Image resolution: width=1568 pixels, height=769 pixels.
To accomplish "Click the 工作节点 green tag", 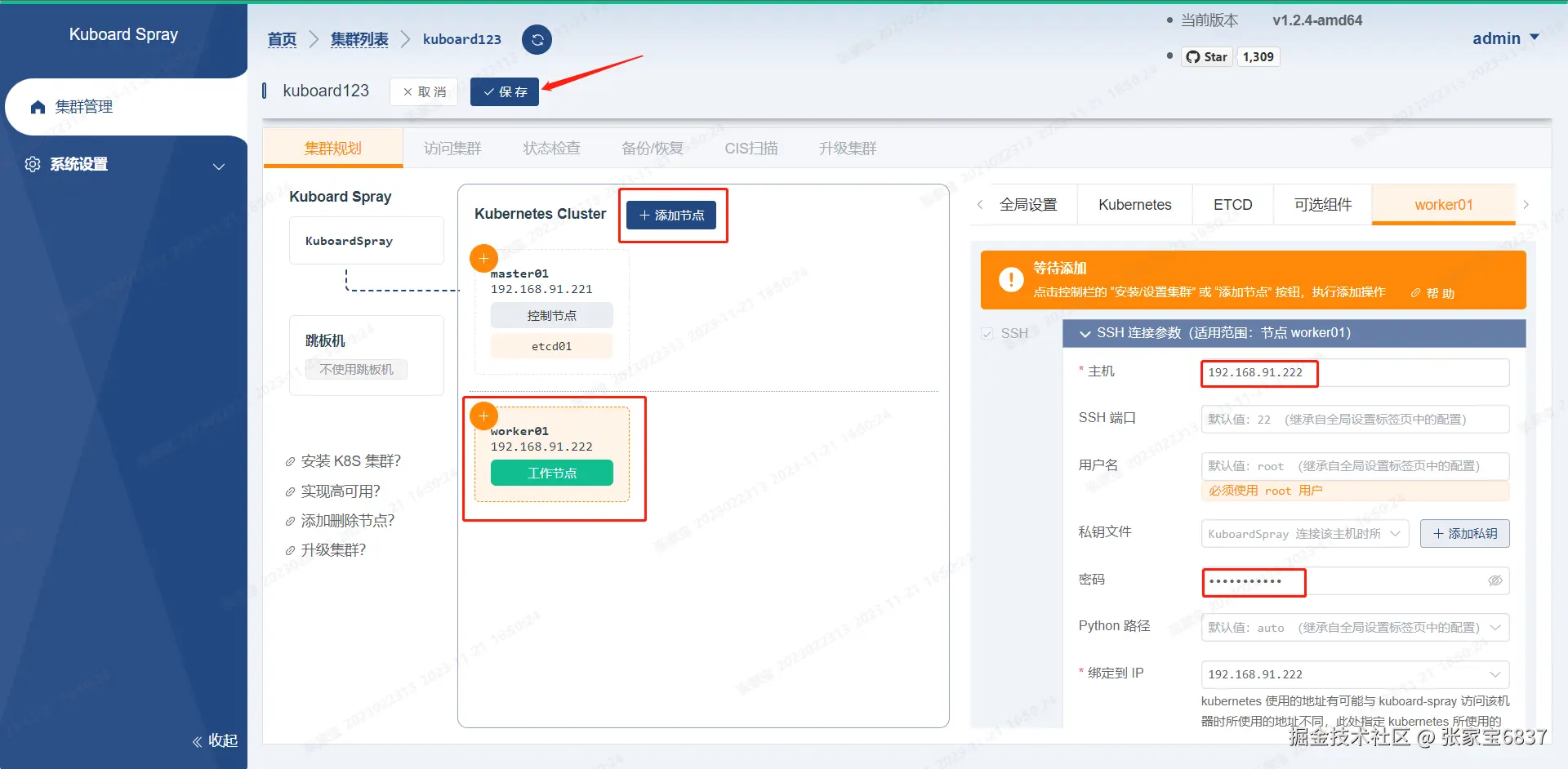I will coord(551,473).
